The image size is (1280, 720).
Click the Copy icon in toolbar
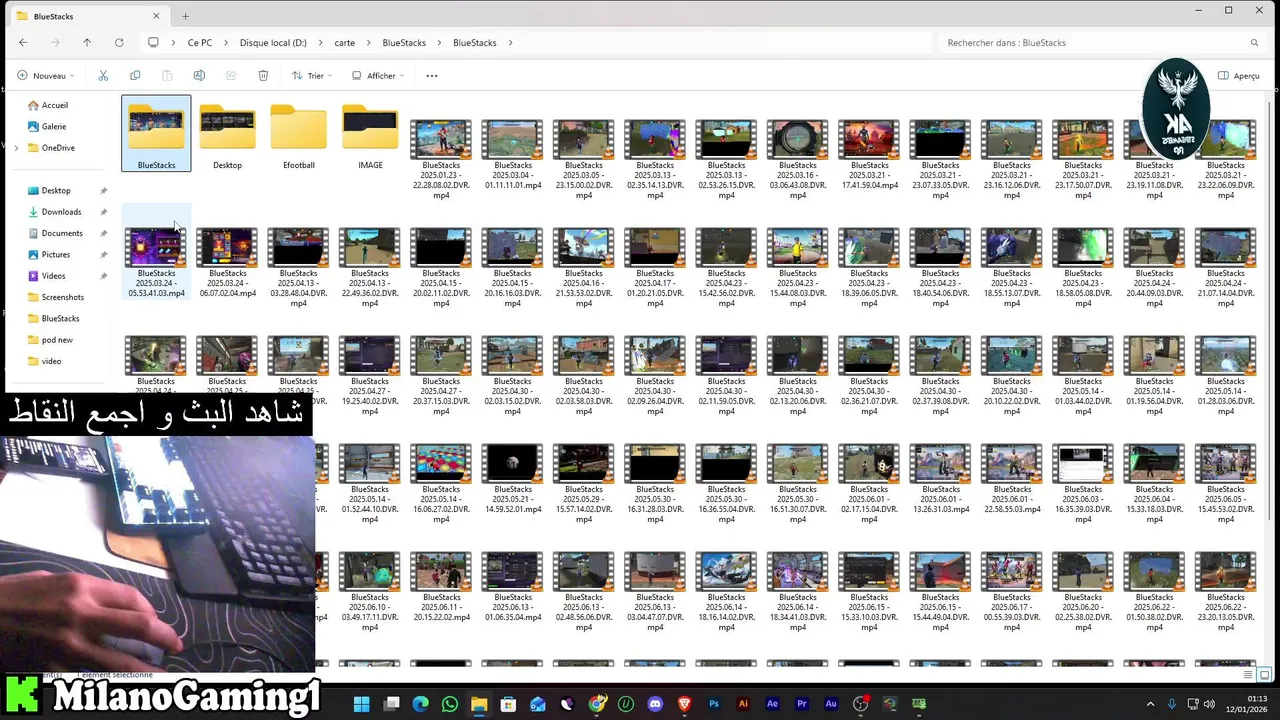[135, 76]
